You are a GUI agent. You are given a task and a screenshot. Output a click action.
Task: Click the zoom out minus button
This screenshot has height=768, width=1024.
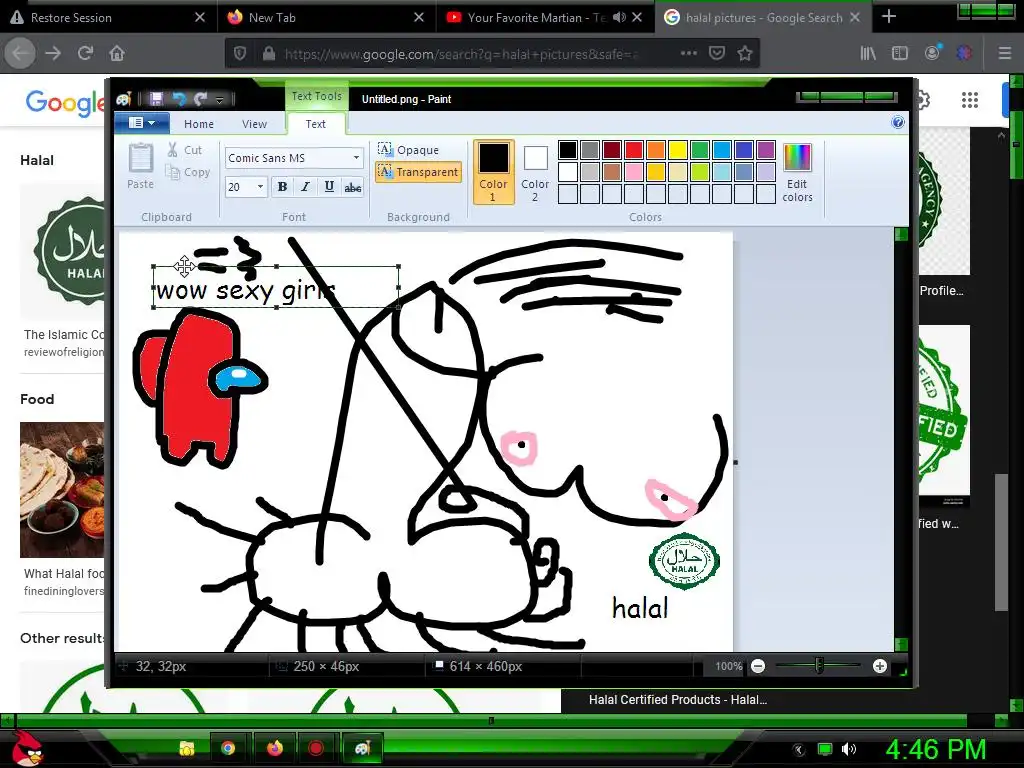(x=758, y=666)
